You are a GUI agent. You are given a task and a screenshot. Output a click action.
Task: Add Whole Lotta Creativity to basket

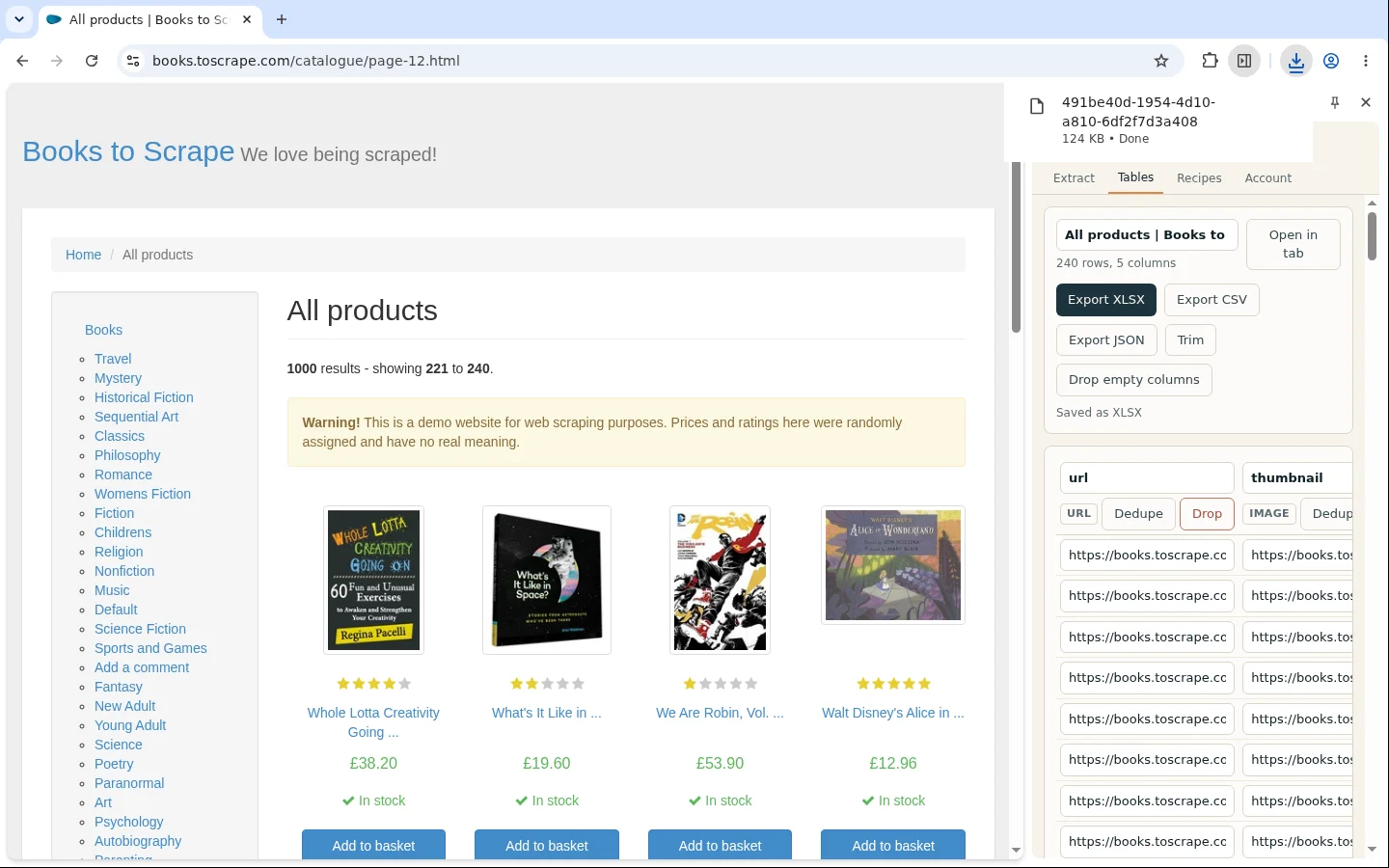click(x=373, y=846)
